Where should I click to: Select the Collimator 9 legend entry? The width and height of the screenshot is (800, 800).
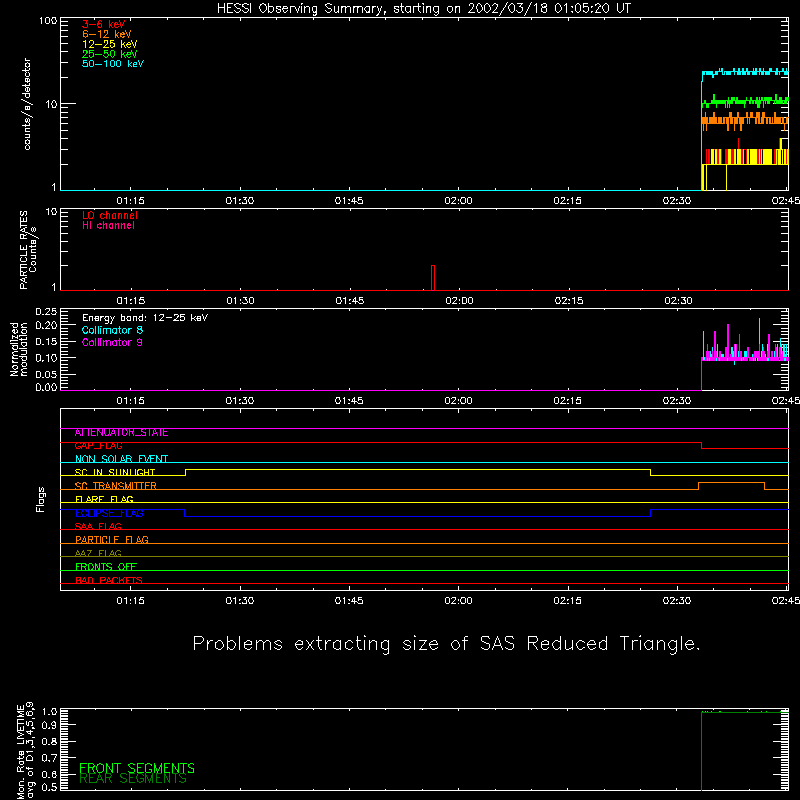[112, 342]
